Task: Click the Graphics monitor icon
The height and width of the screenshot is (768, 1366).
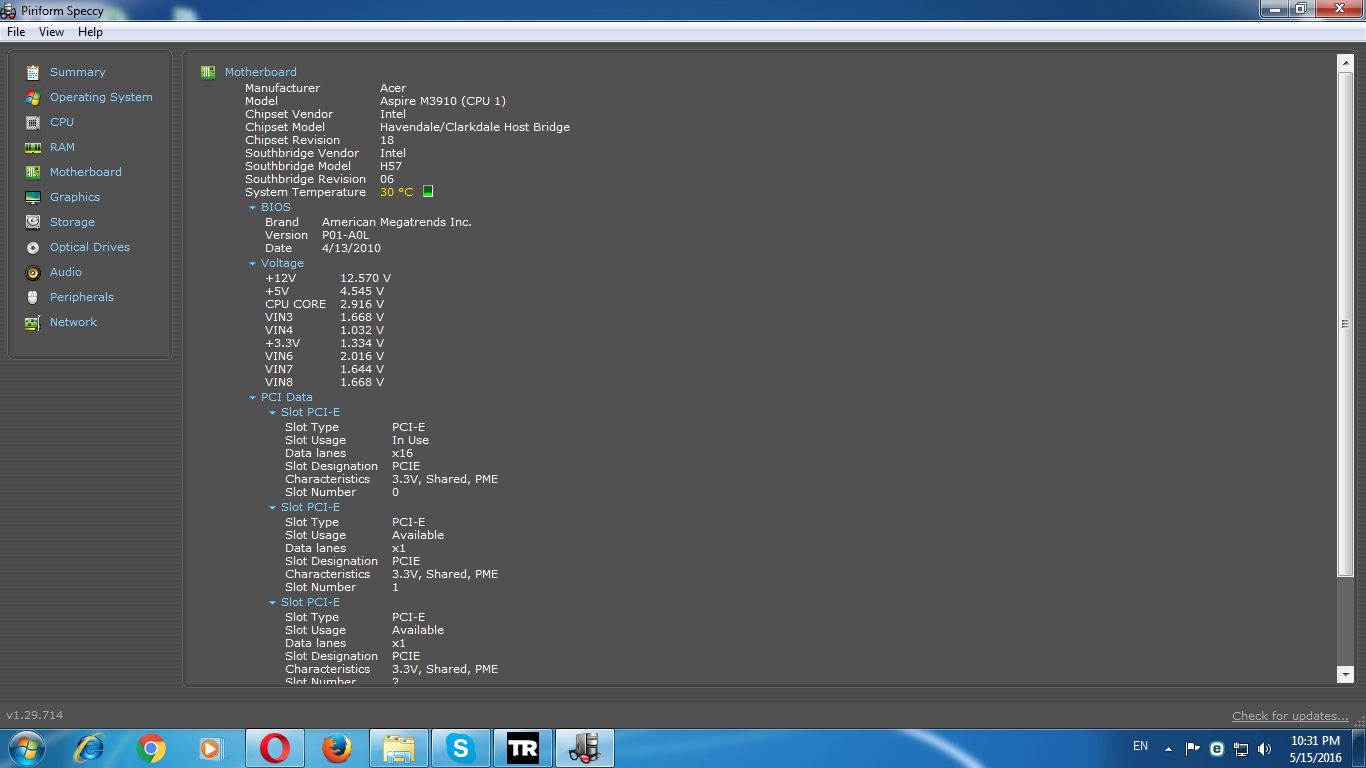Action: pos(33,197)
